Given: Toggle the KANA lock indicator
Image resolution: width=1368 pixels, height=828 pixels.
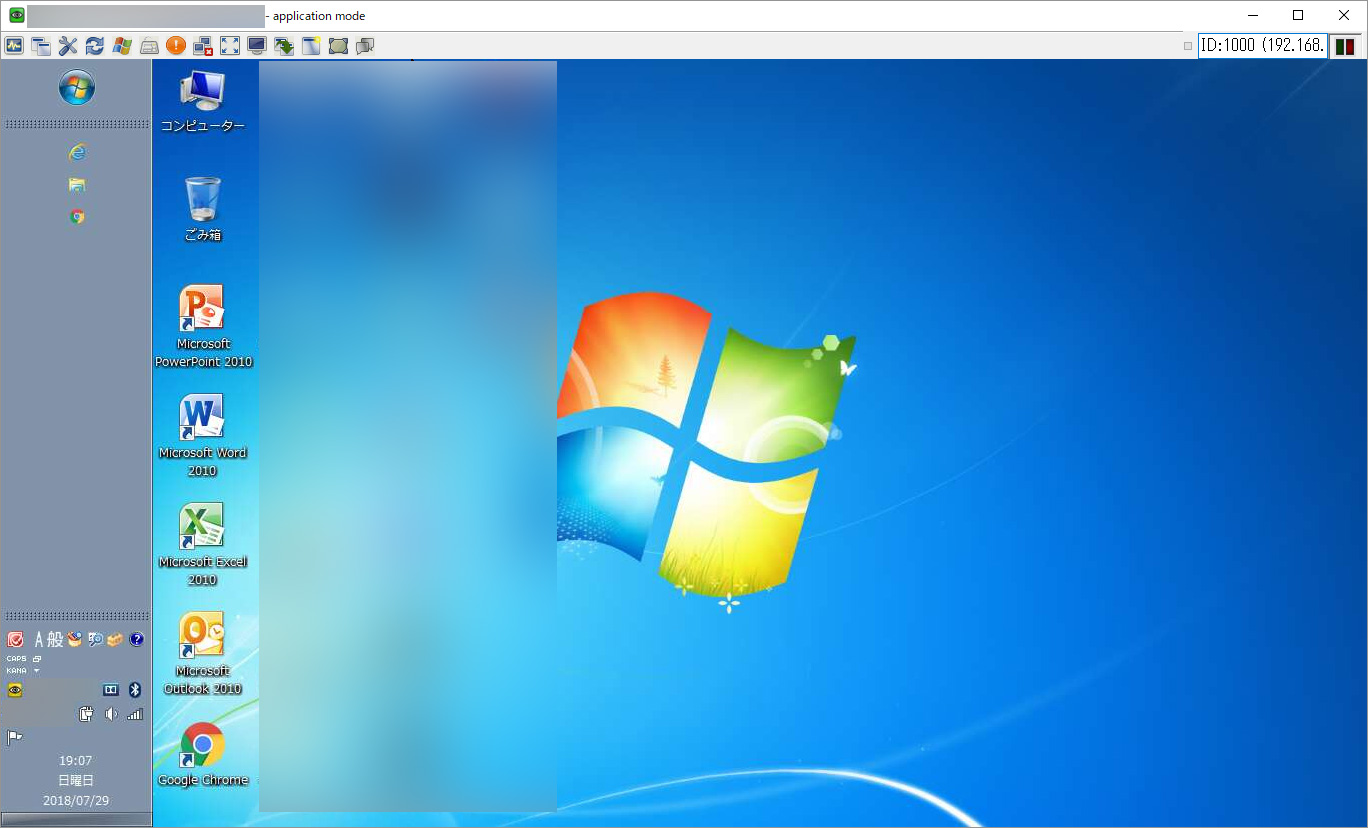Looking at the screenshot, I should (x=16, y=670).
